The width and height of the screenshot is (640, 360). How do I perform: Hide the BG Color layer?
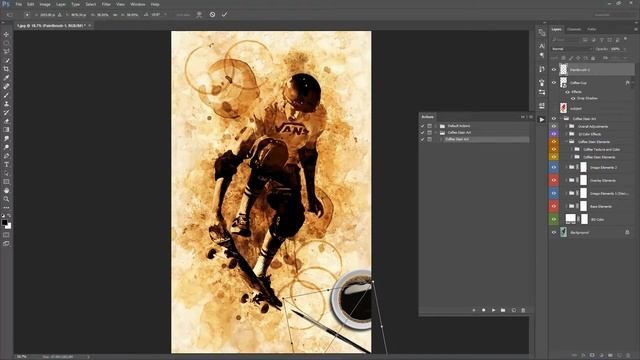[x=554, y=219]
